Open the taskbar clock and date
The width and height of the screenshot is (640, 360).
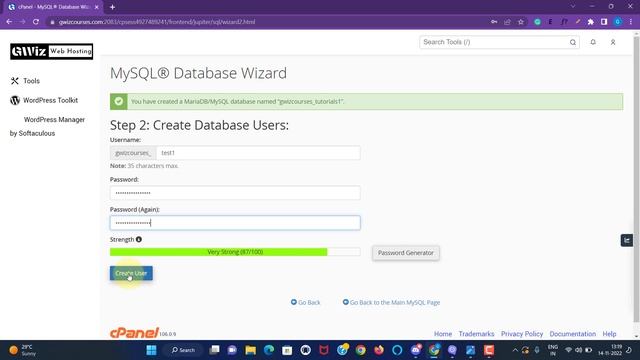(x=610, y=350)
